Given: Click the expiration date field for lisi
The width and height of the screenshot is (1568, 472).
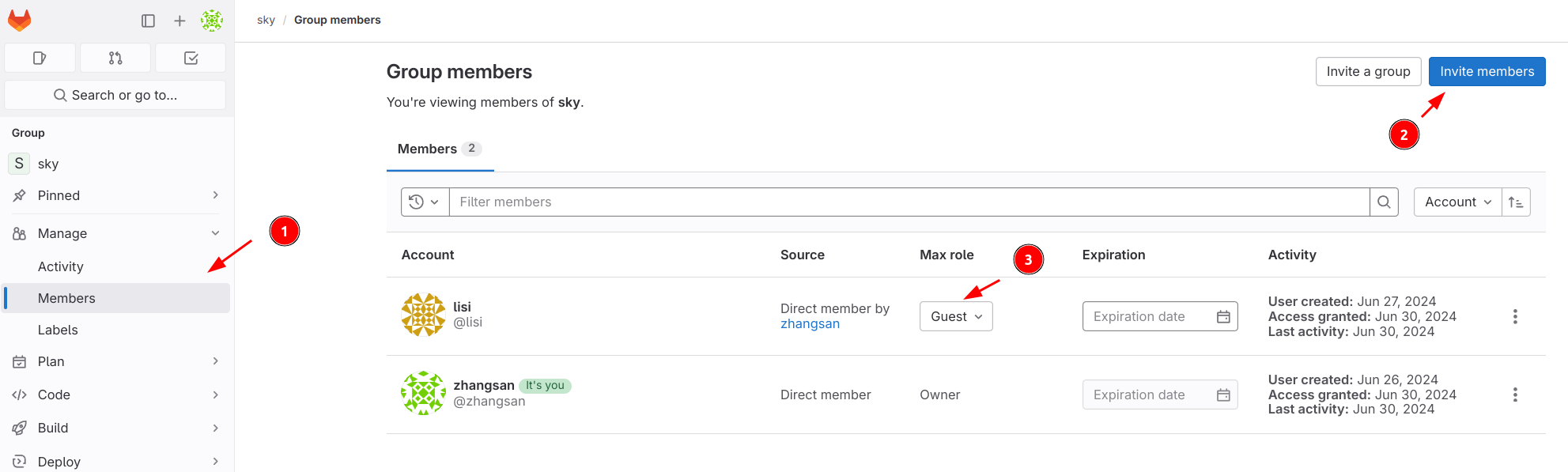Looking at the screenshot, I should 1150,316.
